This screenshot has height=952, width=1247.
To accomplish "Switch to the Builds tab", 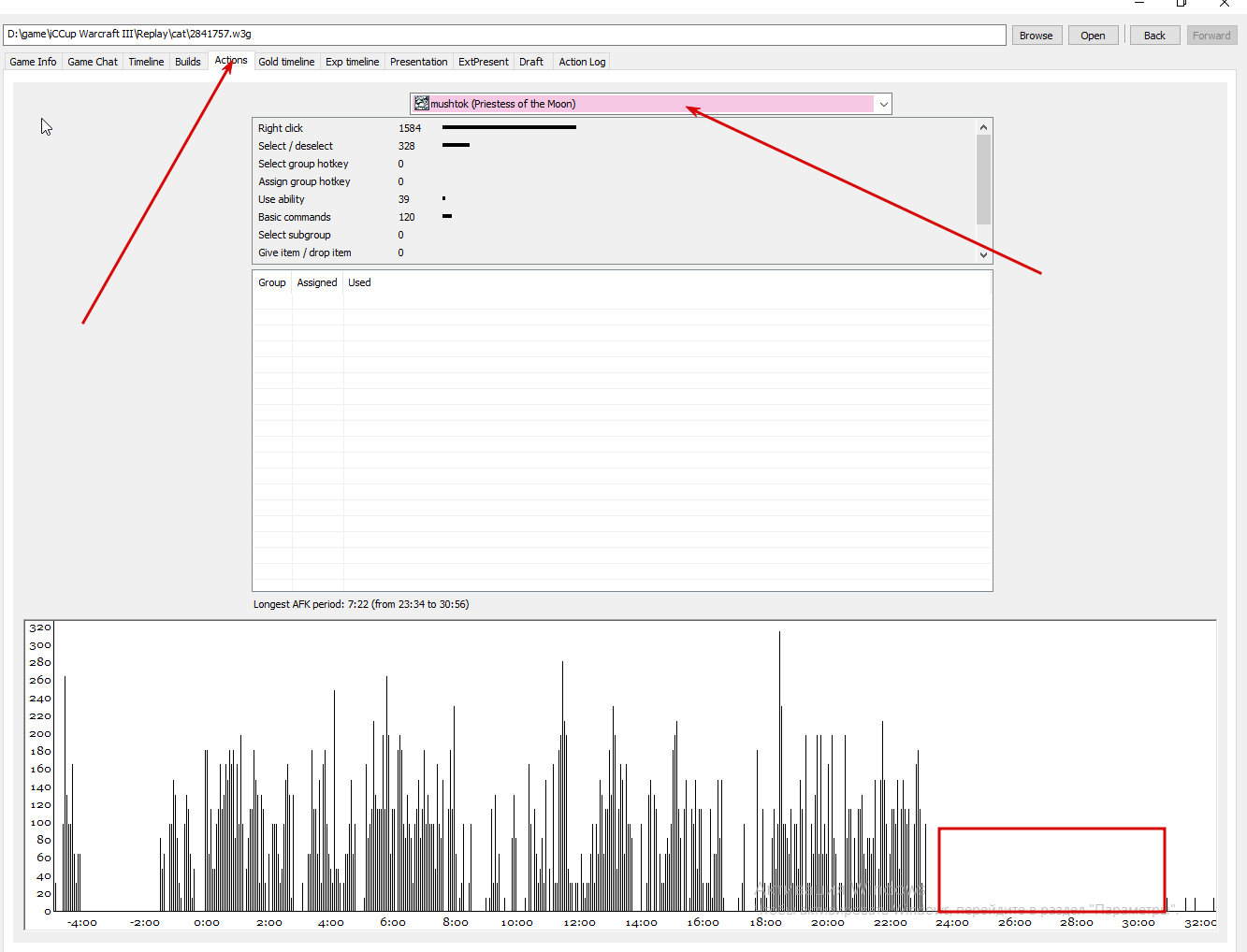I will 188,62.
